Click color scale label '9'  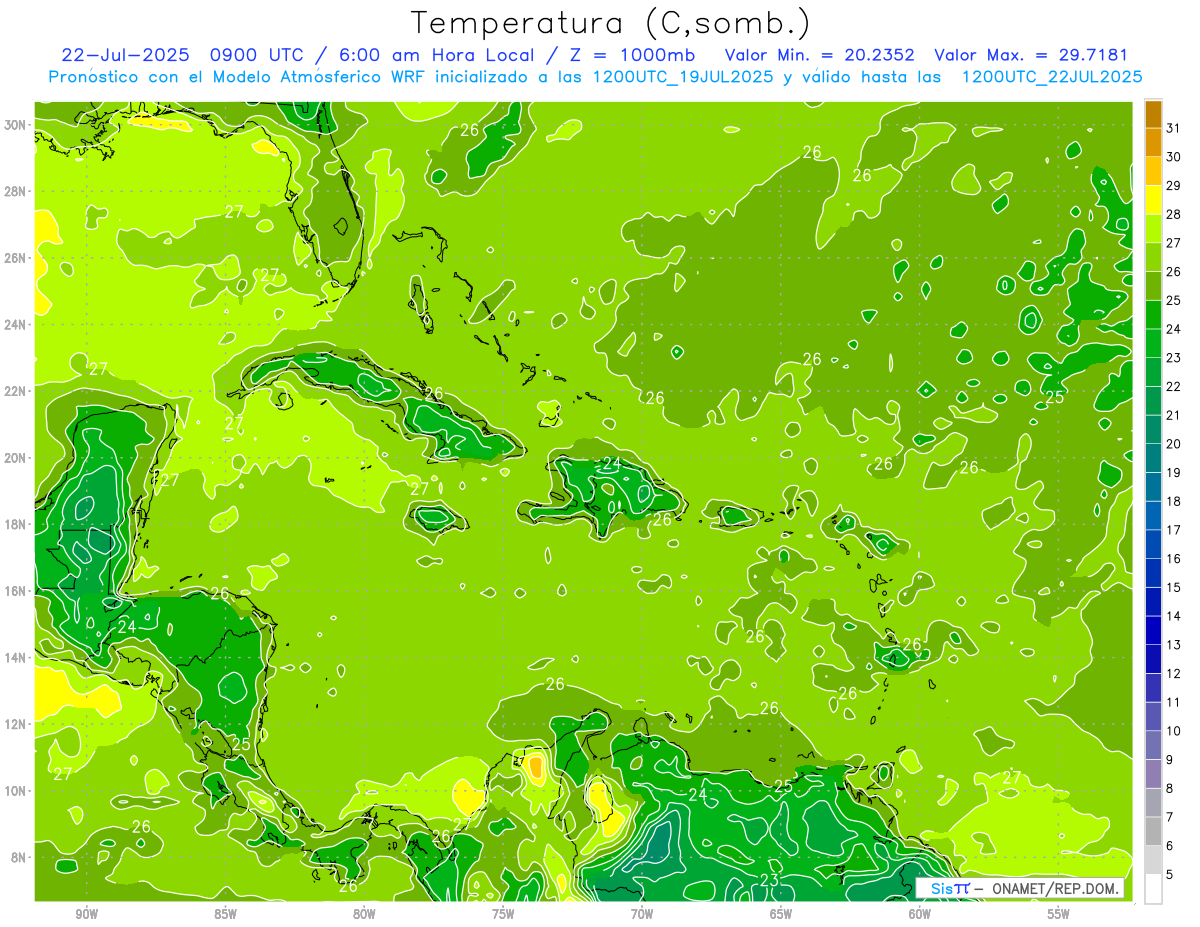[1170, 760]
